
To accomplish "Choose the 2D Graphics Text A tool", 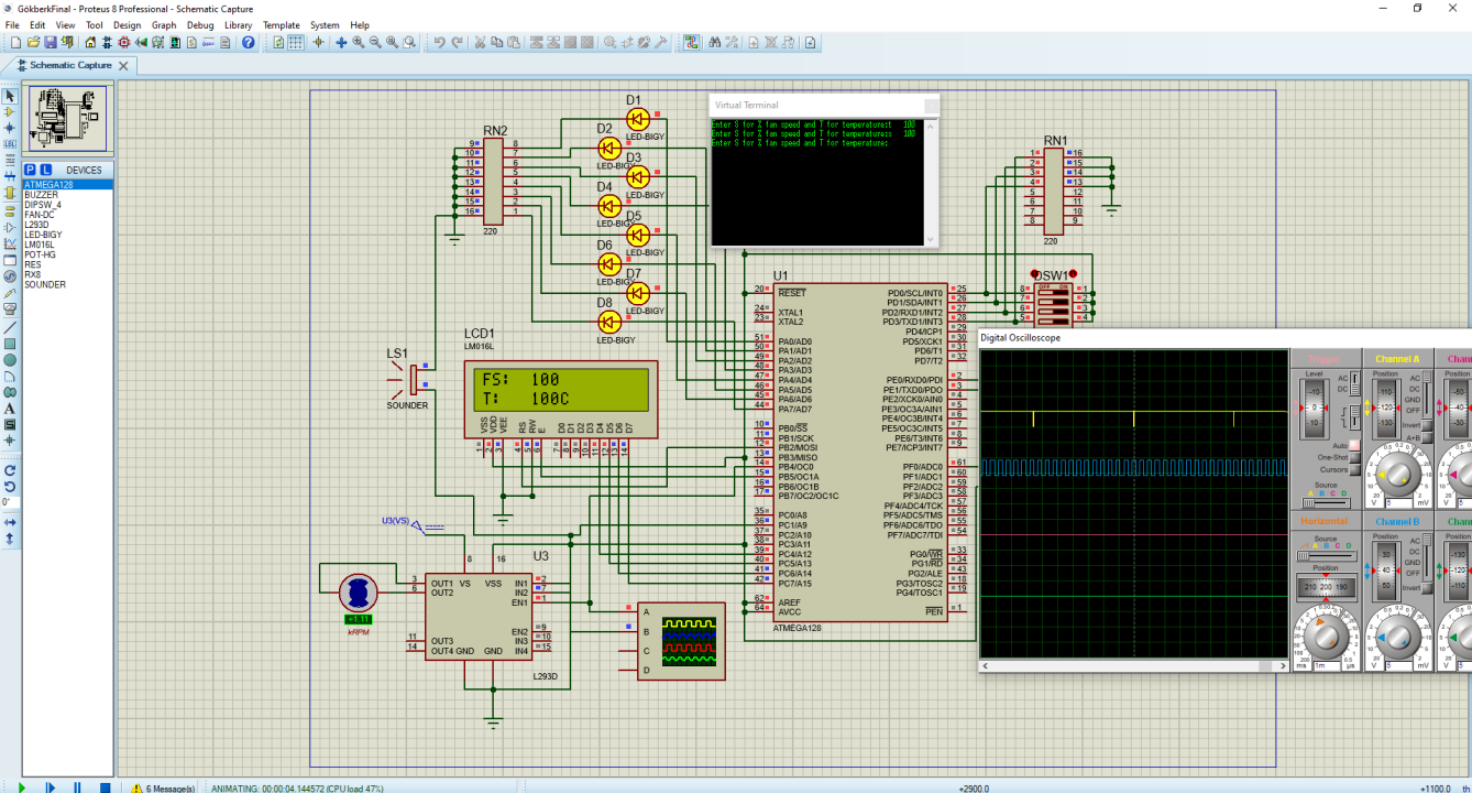I will tap(10, 408).
